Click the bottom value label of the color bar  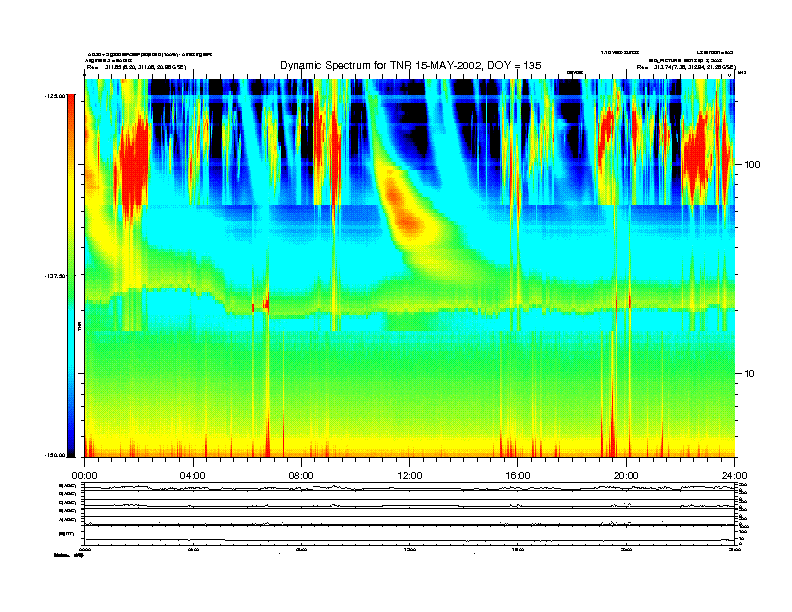55,455
